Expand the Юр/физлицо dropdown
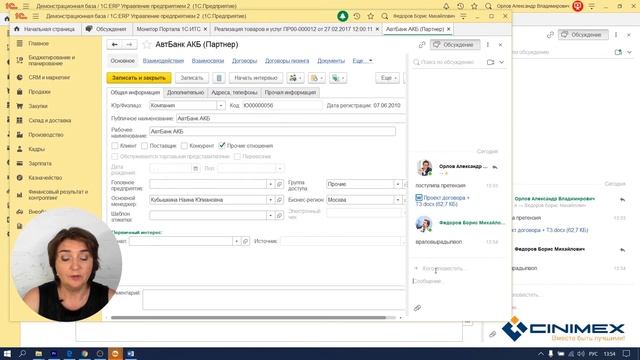This screenshot has height=360, width=640. [x=221, y=105]
